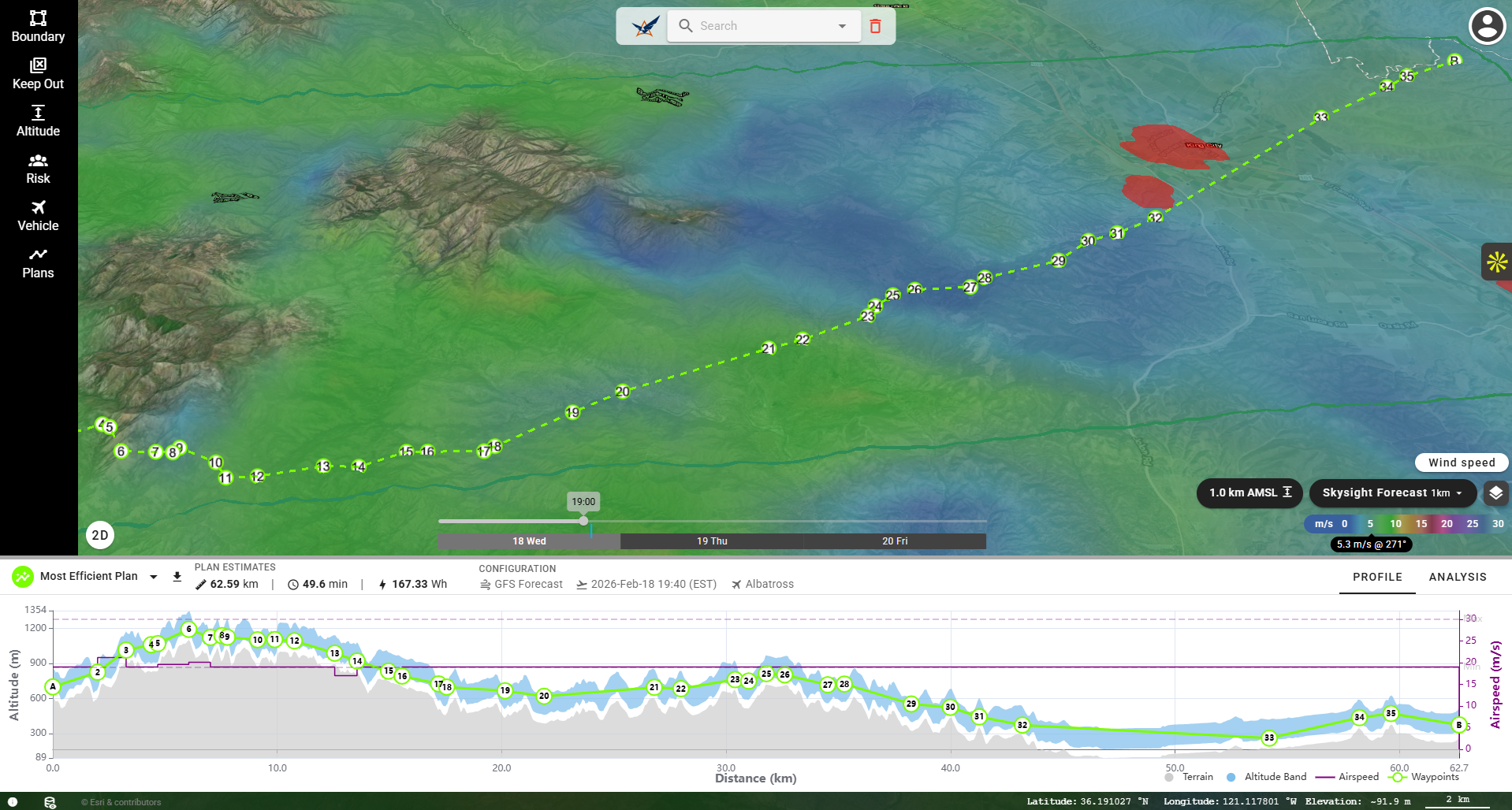Open the Skysight Forecast 1km dropdown
Image resolution: width=1512 pixels, height=810 pixels.
tap(1392, 493)
